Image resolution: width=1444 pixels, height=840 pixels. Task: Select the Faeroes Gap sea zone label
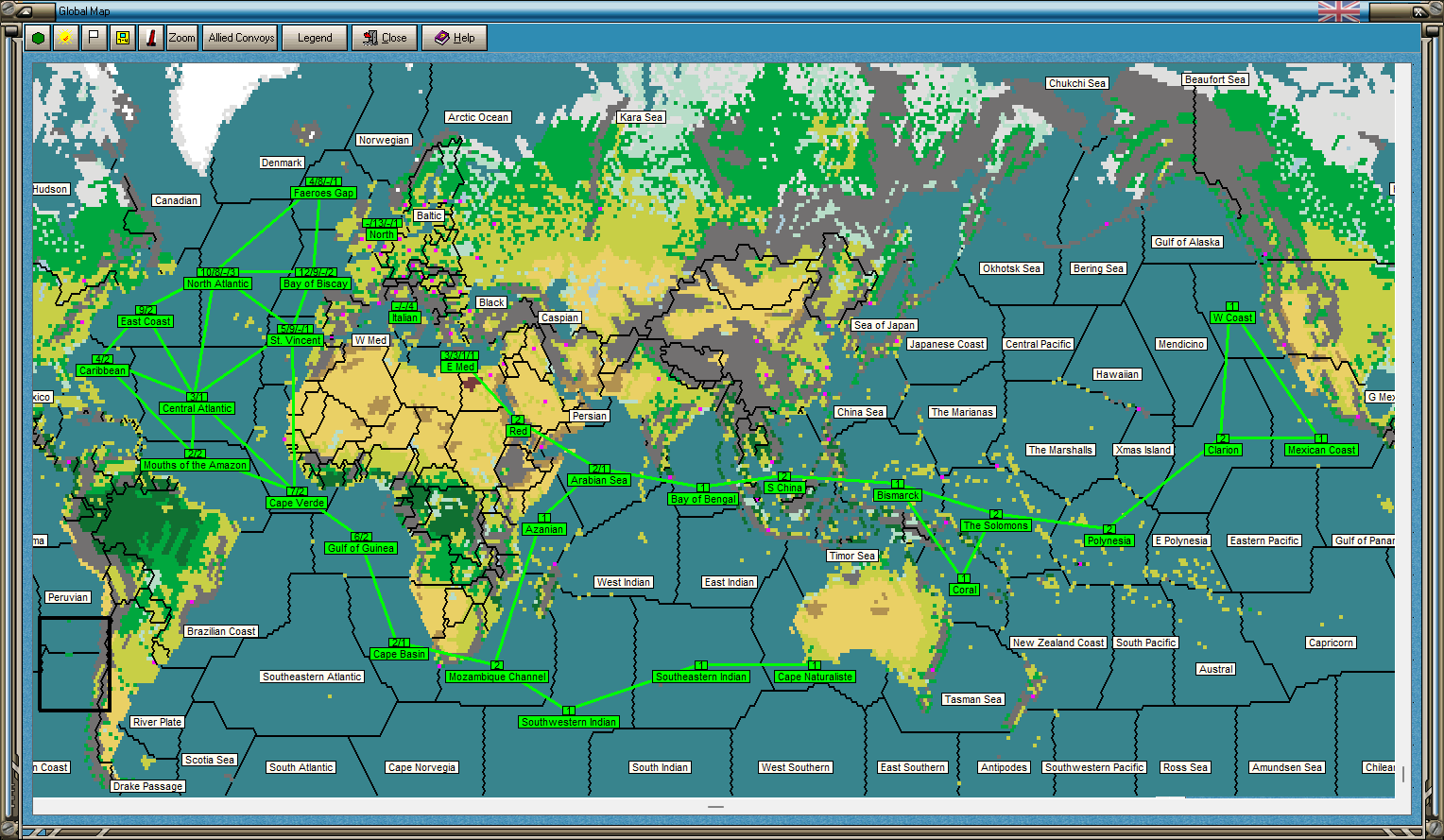pos(324,193)
